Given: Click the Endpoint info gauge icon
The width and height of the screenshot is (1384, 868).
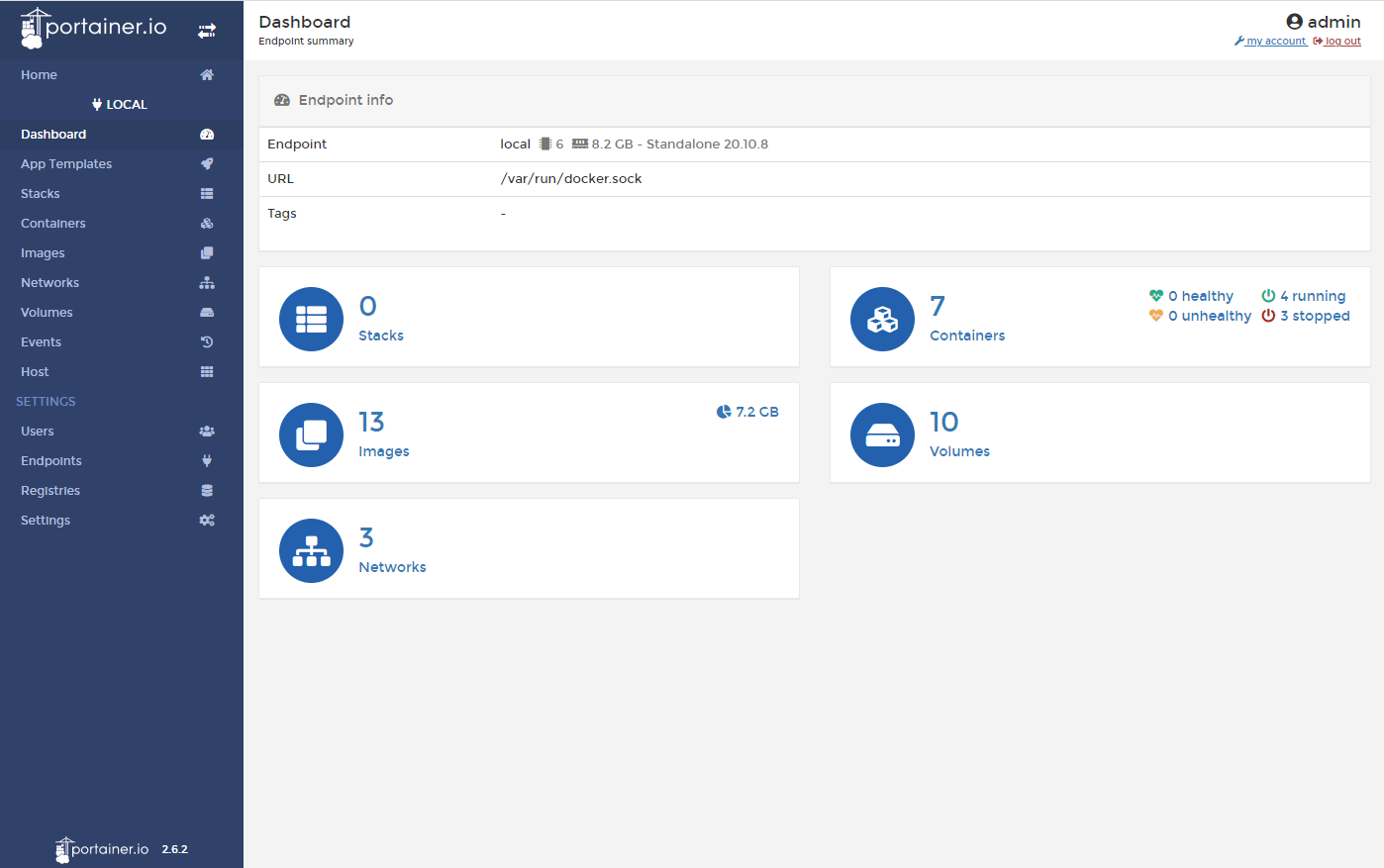Looking at the screenshot, I should click(x=282, y=100).
